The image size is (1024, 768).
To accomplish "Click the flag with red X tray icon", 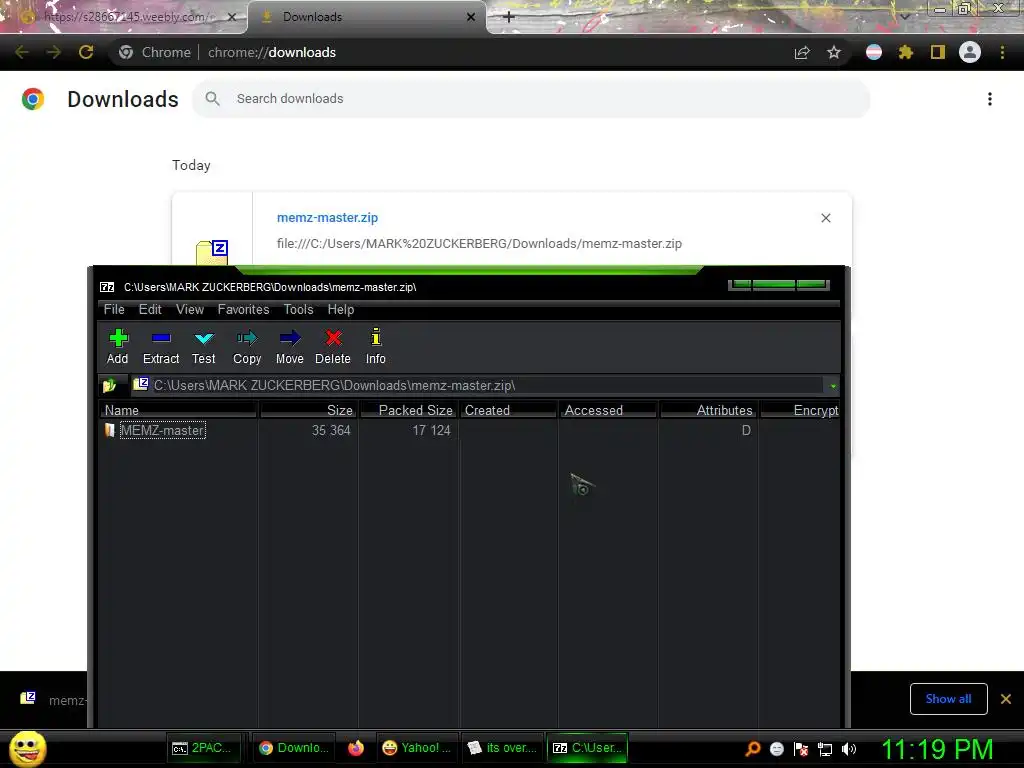I will (801, 749).
